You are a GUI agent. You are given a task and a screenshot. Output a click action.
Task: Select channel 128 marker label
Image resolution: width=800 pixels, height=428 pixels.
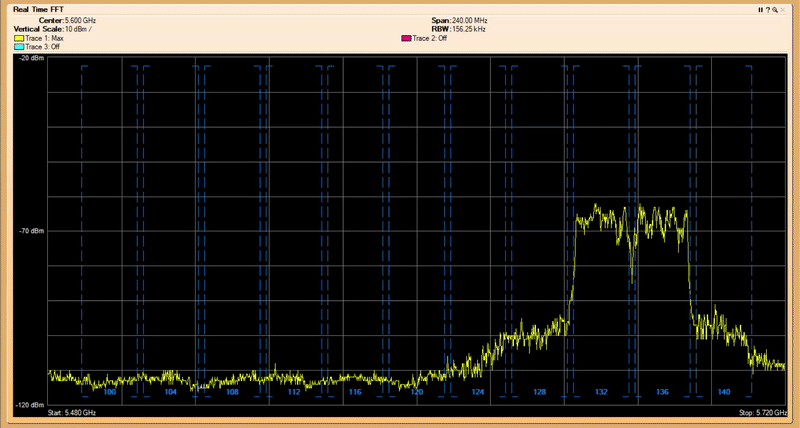(x=540, y=392)
